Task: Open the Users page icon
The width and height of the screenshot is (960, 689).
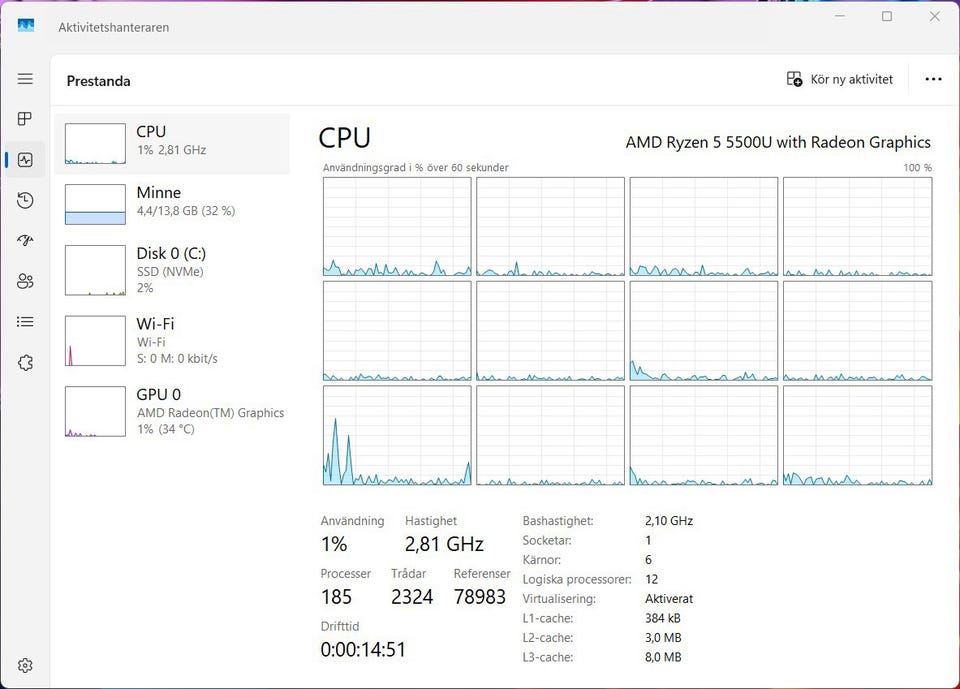Action: [x=25, y=281]
